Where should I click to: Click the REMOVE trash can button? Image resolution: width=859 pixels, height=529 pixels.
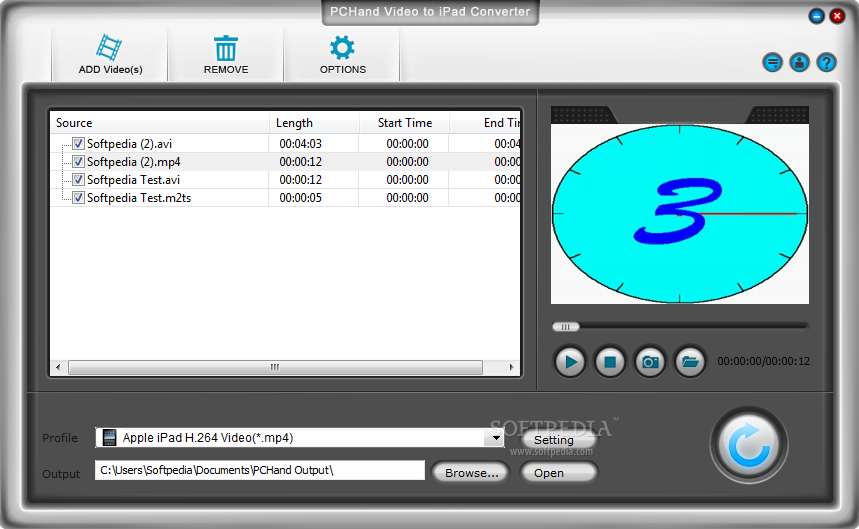click(x=226, y=55)
